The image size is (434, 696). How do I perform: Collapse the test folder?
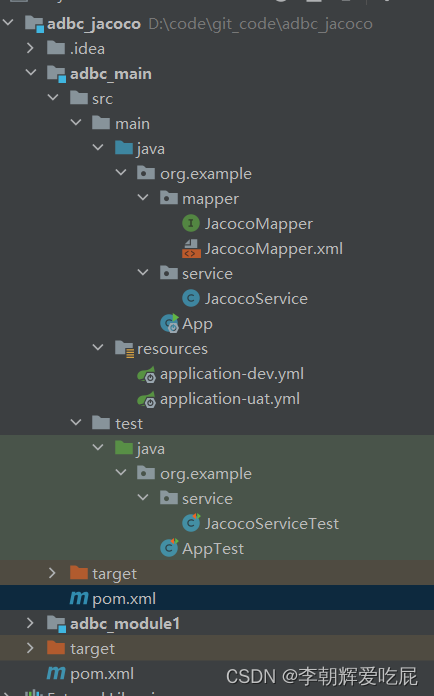(76, 422)
